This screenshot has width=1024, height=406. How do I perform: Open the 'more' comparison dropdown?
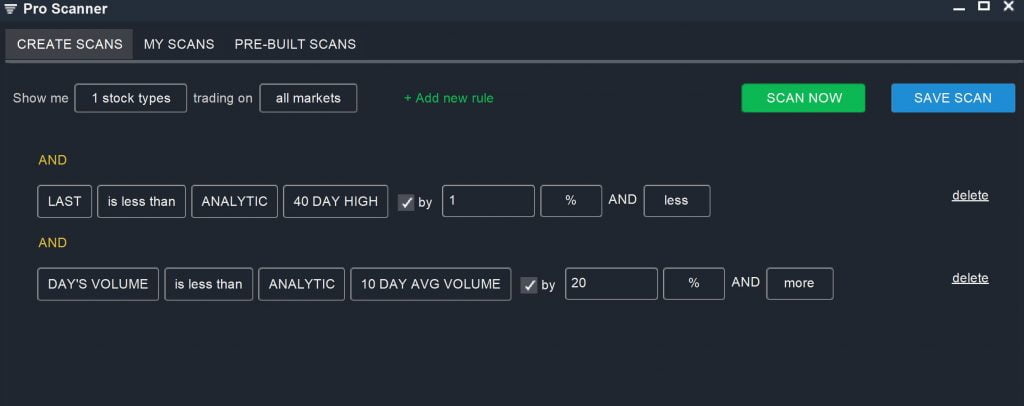[799, 284]
